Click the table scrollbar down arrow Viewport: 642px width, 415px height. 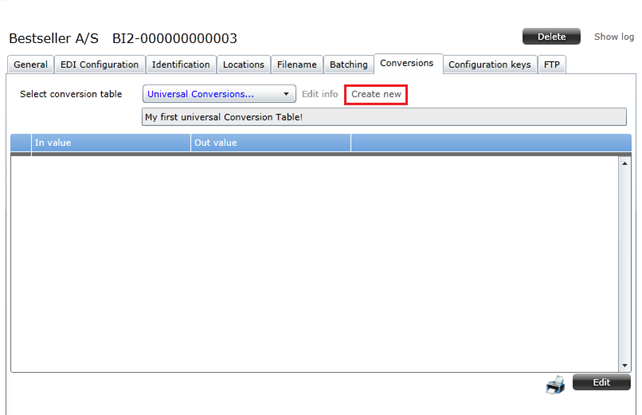tap(625, 366)
